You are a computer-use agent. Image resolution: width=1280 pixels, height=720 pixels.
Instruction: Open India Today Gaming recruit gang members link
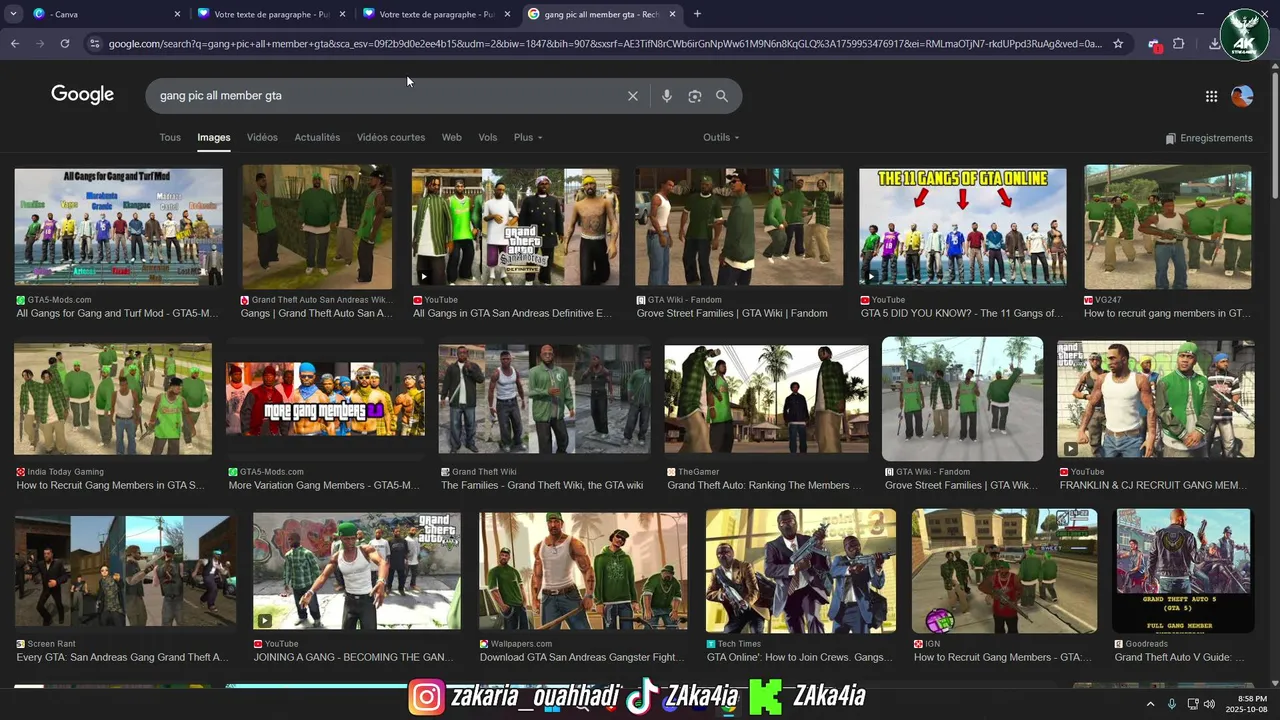[110, 485]
